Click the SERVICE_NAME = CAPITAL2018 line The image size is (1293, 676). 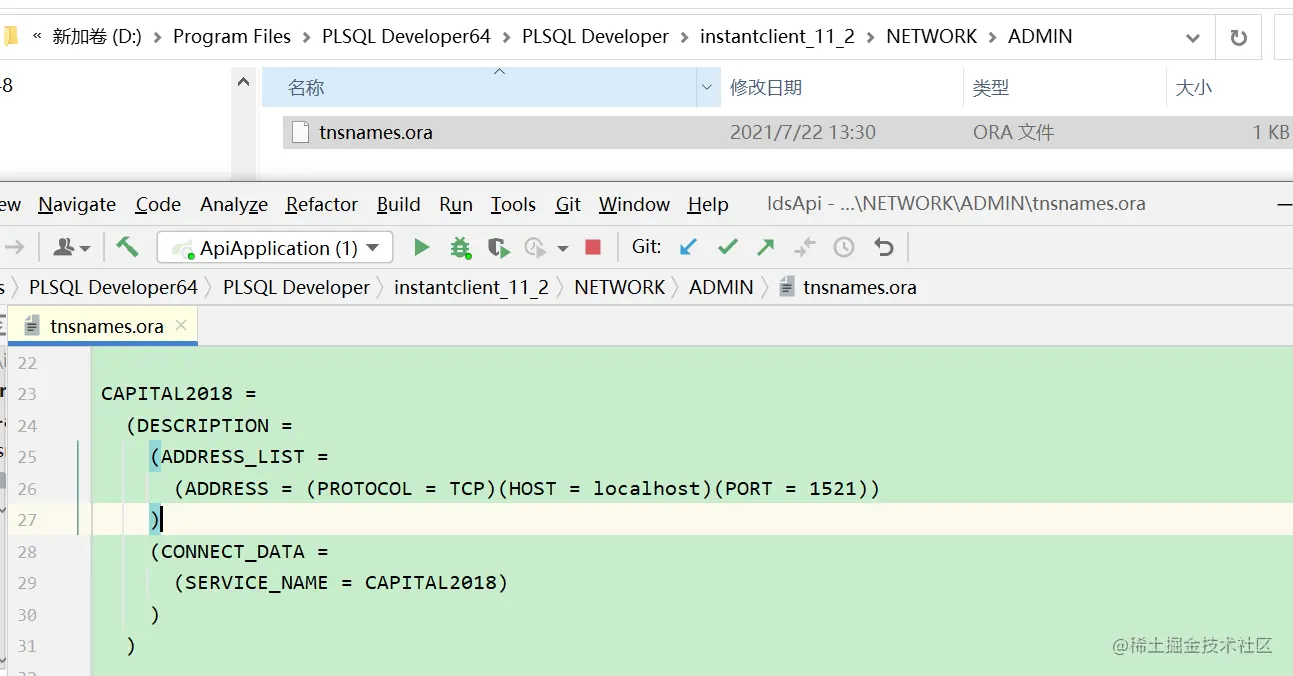[340, 583]
